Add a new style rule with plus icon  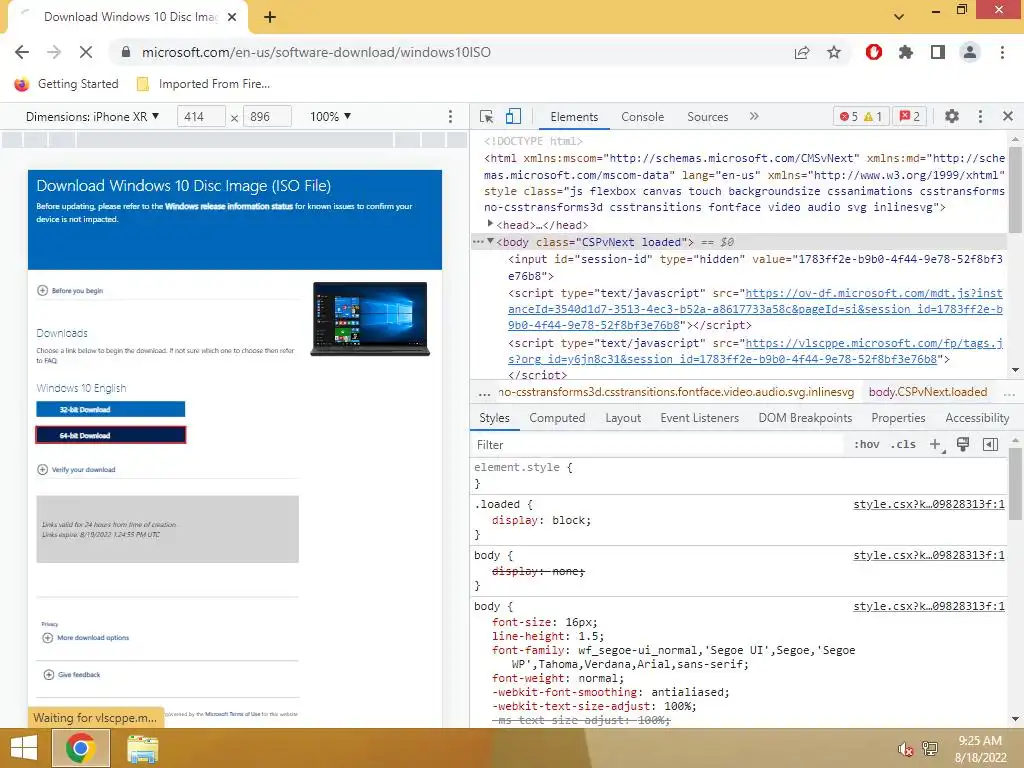coord(935,445)
